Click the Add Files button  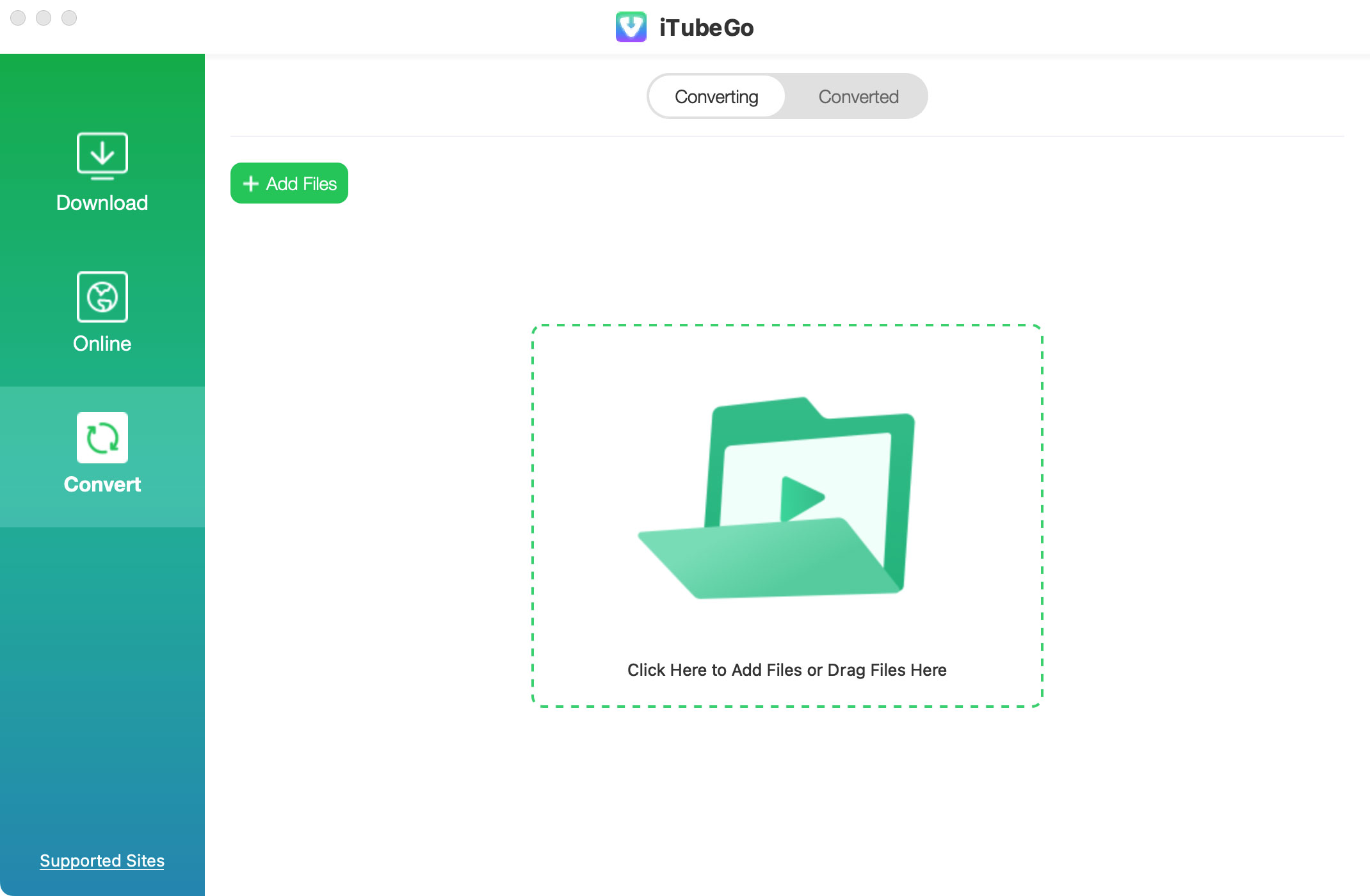[289, 183]
